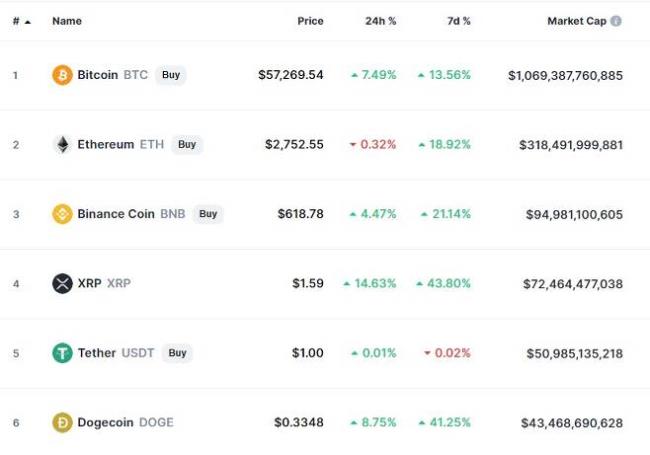Open the XRP name link
This screenshot has height=455, width=650.
(89, 284)
